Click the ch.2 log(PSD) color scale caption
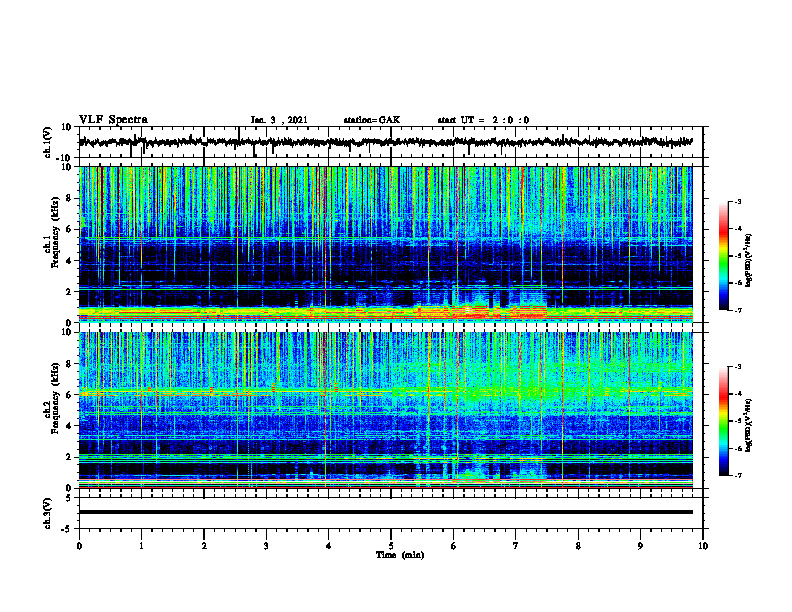This screenshot has width=792, height=612. click(x=749, y=426)
